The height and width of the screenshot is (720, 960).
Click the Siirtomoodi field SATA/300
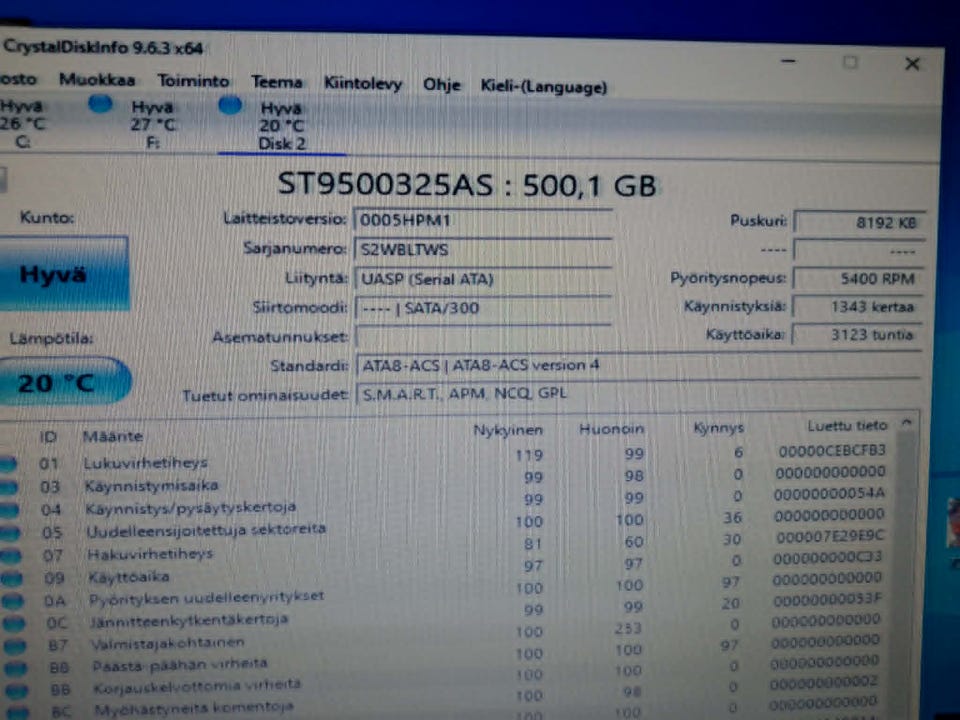483,308
